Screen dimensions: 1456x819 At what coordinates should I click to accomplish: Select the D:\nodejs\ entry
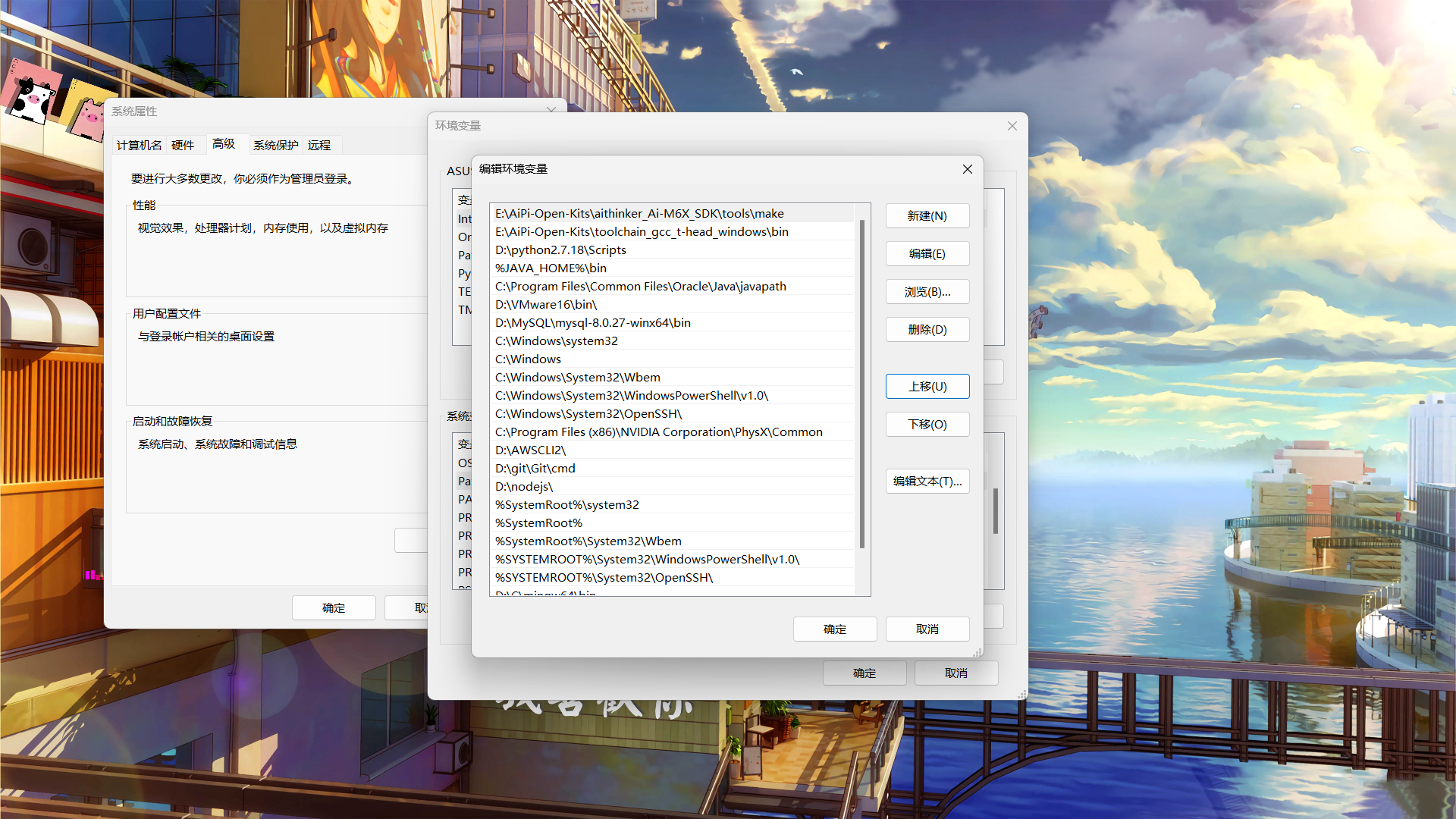[672, 487]
